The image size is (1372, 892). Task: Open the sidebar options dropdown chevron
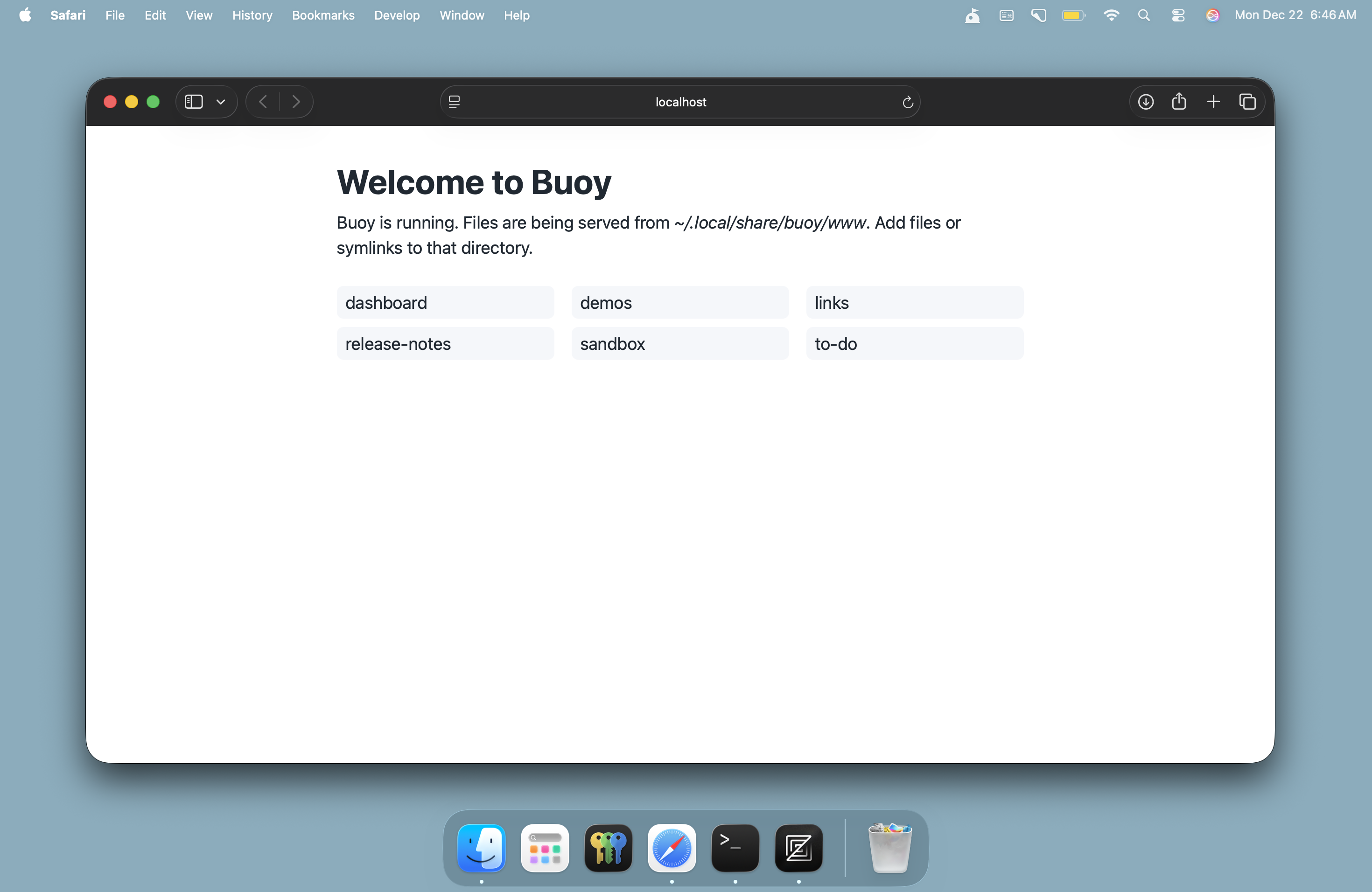tap(220, 102)
